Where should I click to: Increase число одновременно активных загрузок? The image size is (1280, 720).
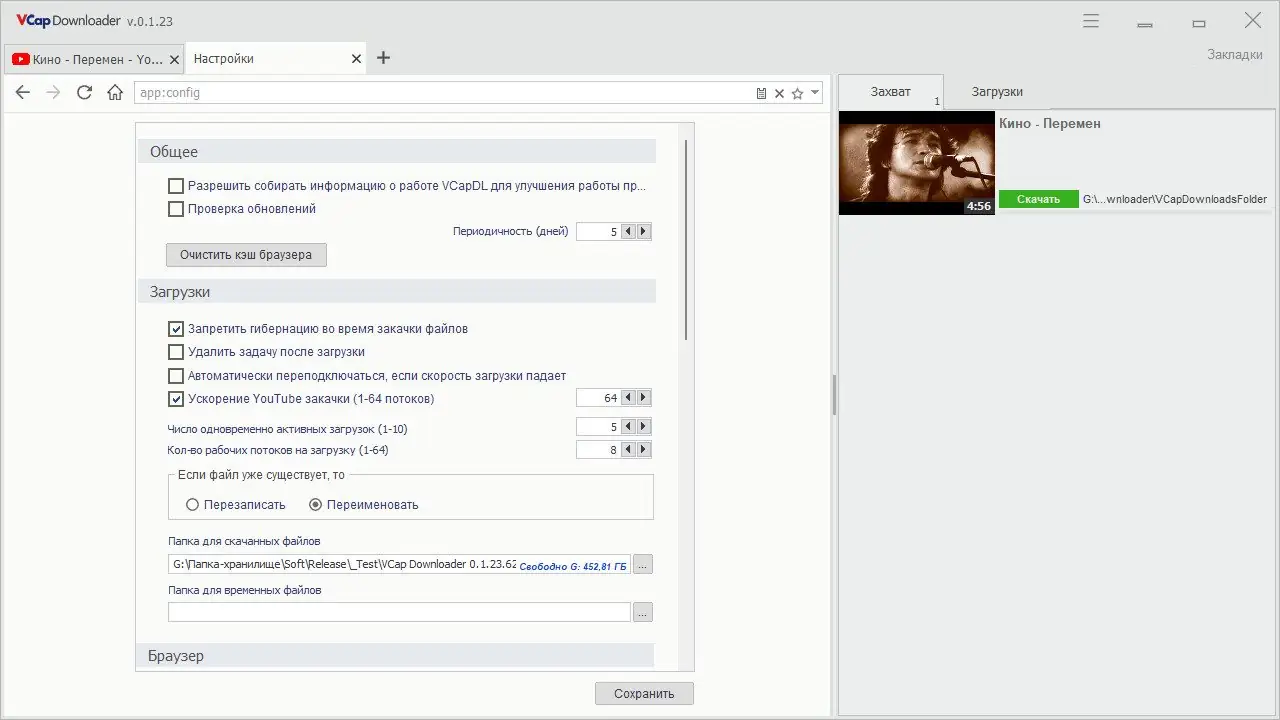643,427
